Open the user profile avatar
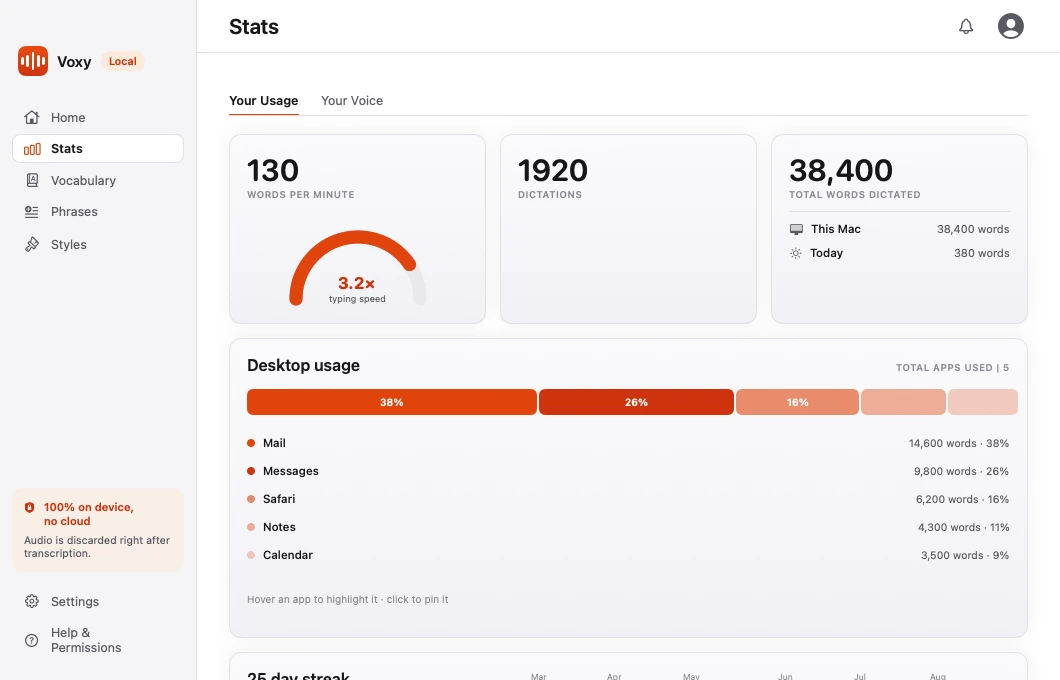This screenshot has height=680, width=1060. [x=1011, y=26]
